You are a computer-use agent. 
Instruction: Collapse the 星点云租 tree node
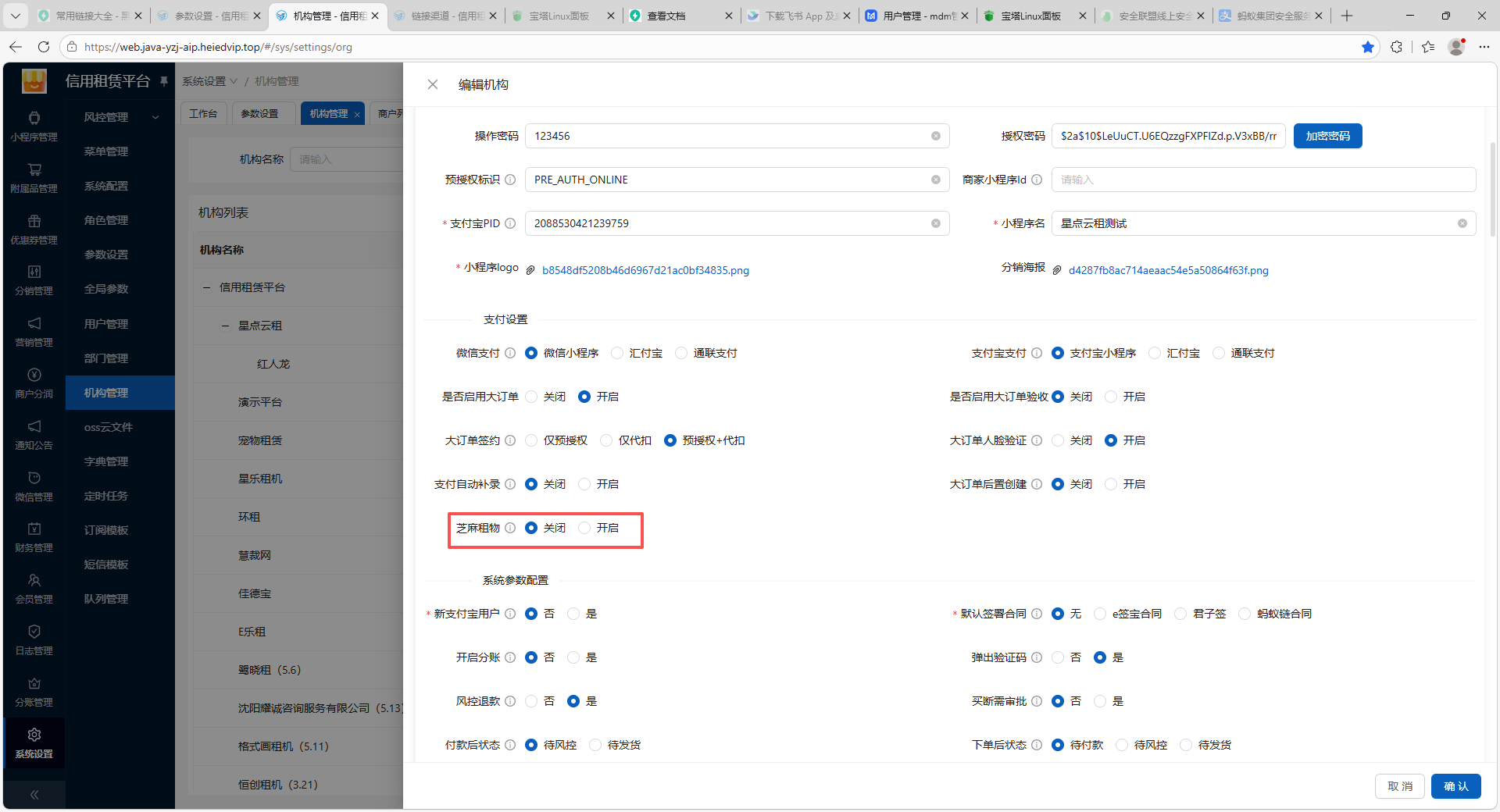click(x=226, y=326)
